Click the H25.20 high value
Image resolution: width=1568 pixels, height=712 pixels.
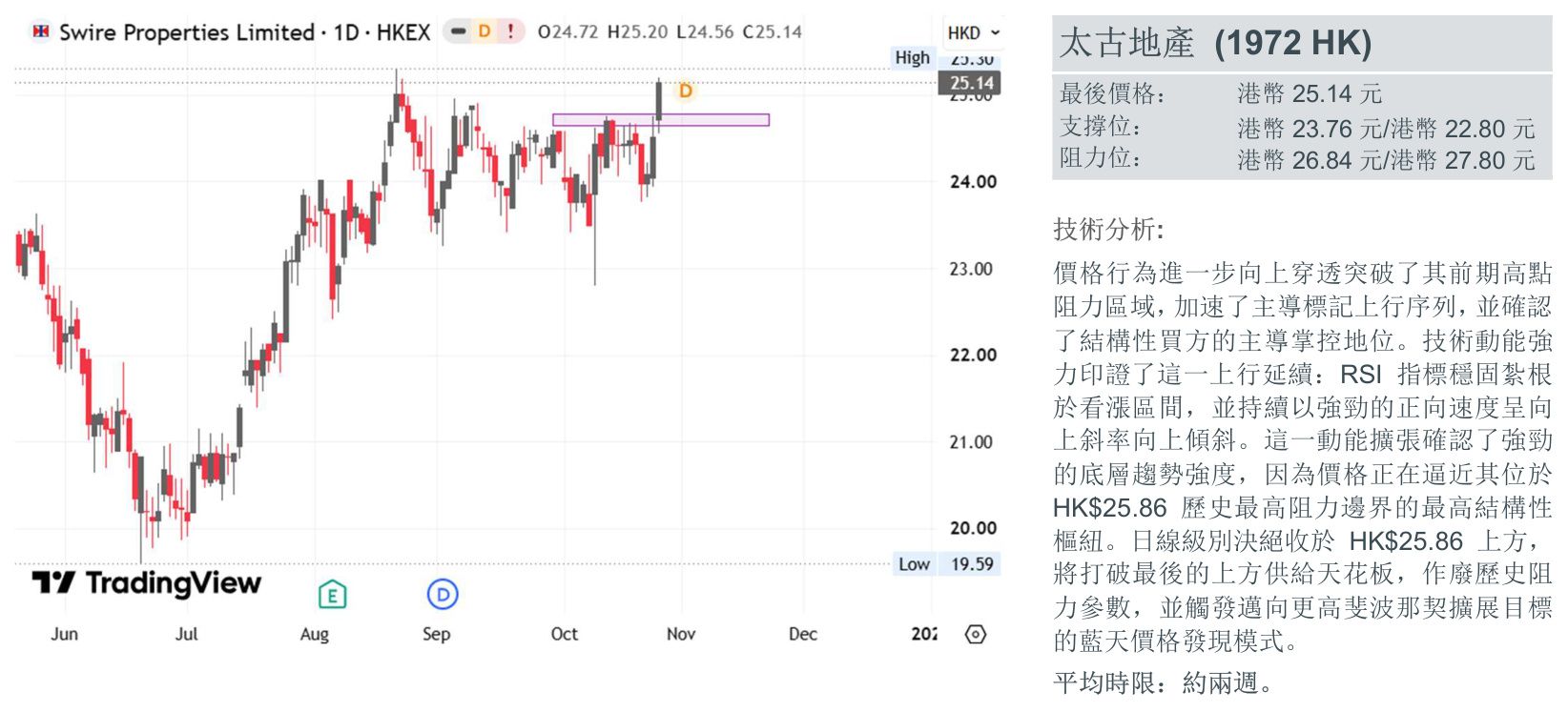click(637, 32)
